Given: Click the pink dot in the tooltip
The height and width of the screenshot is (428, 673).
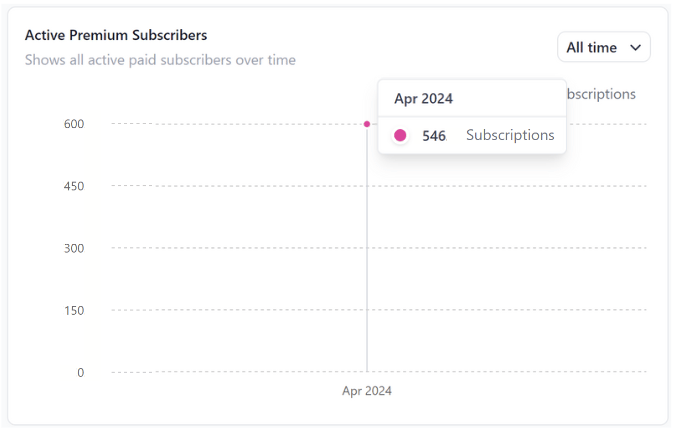Looking at the screenshot, I should (400, 135).
